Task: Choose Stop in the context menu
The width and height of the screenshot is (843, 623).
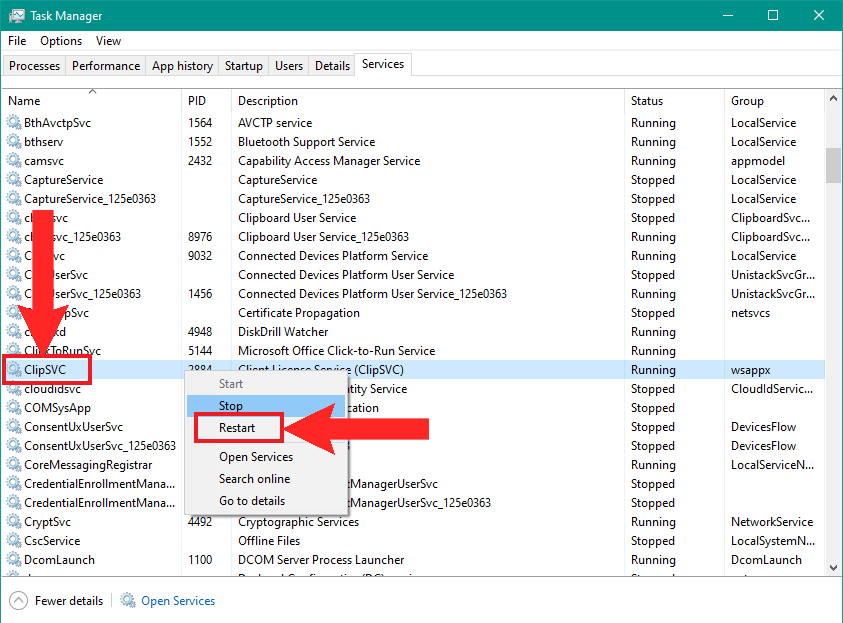Action: (231, 406)
